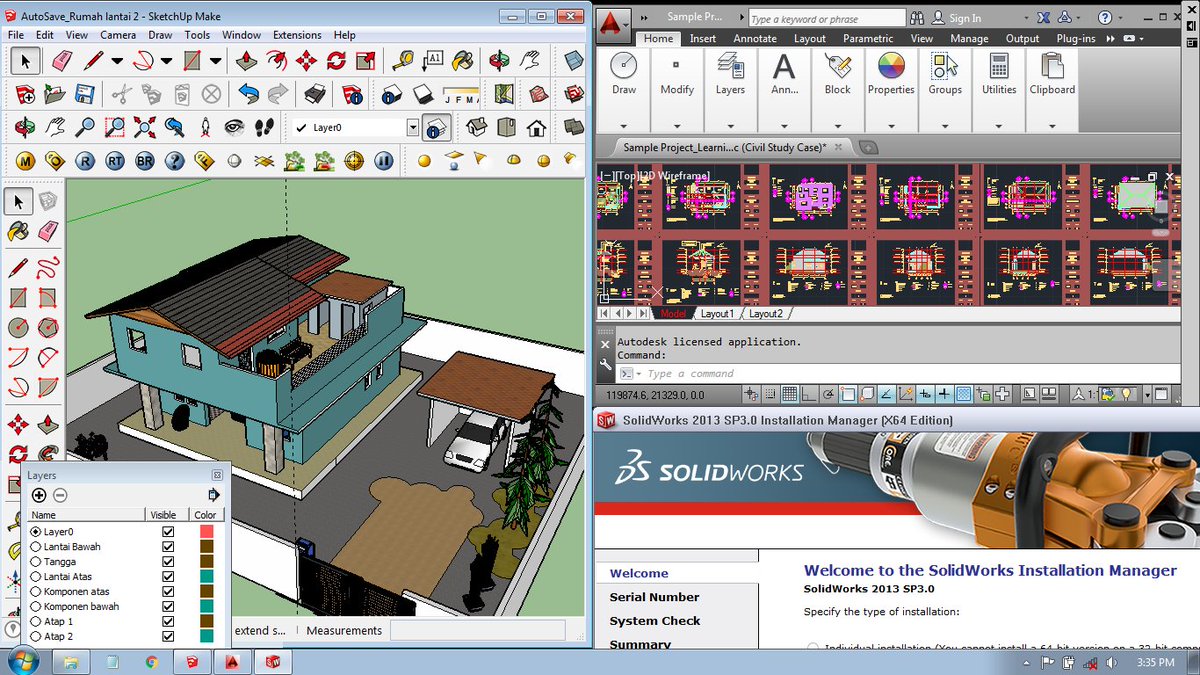Pick the Push/Pull tool in SketchUp's top toolbar

[246, 61]
